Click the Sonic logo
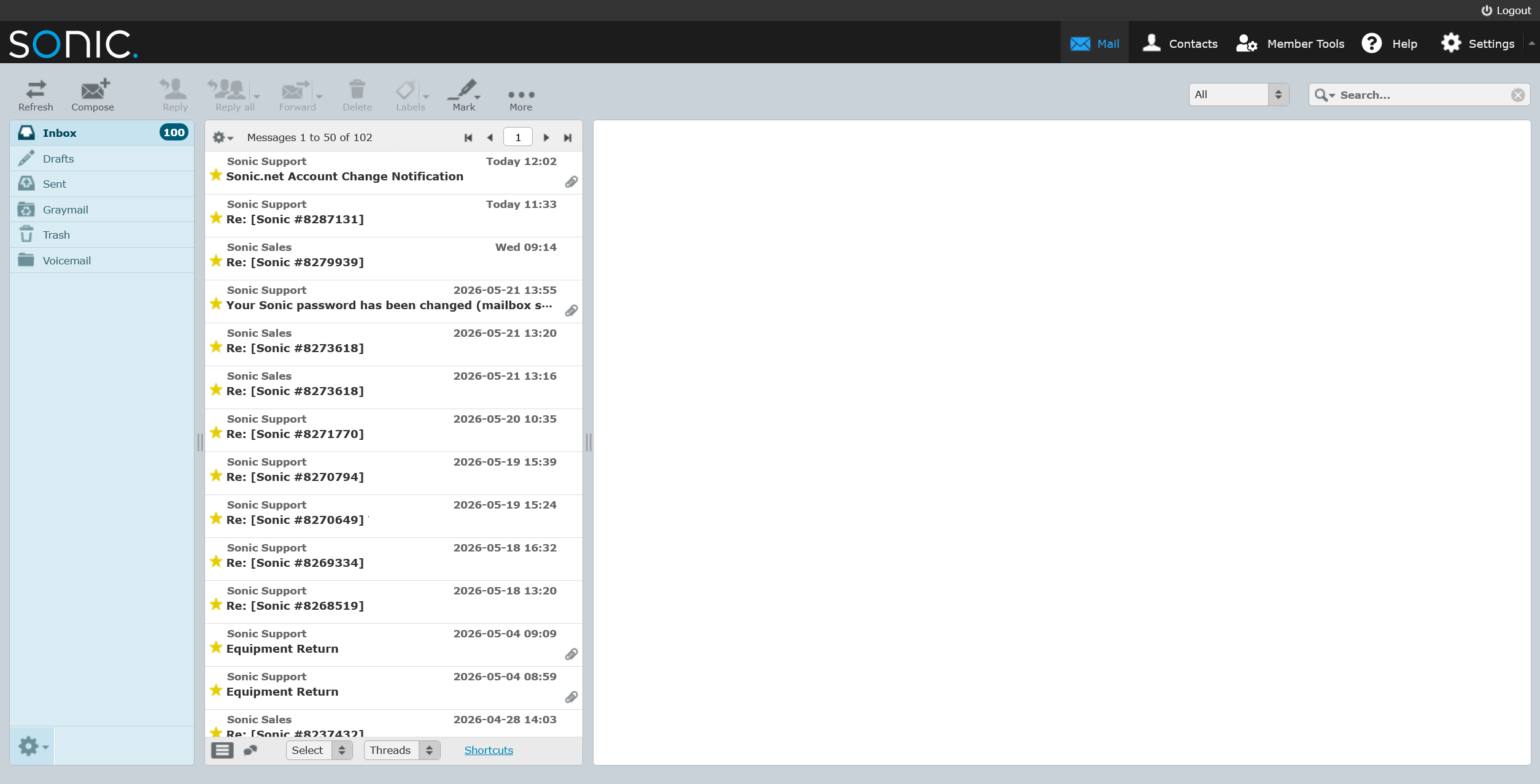The image size is (1540, 784). tap(74, 44)
